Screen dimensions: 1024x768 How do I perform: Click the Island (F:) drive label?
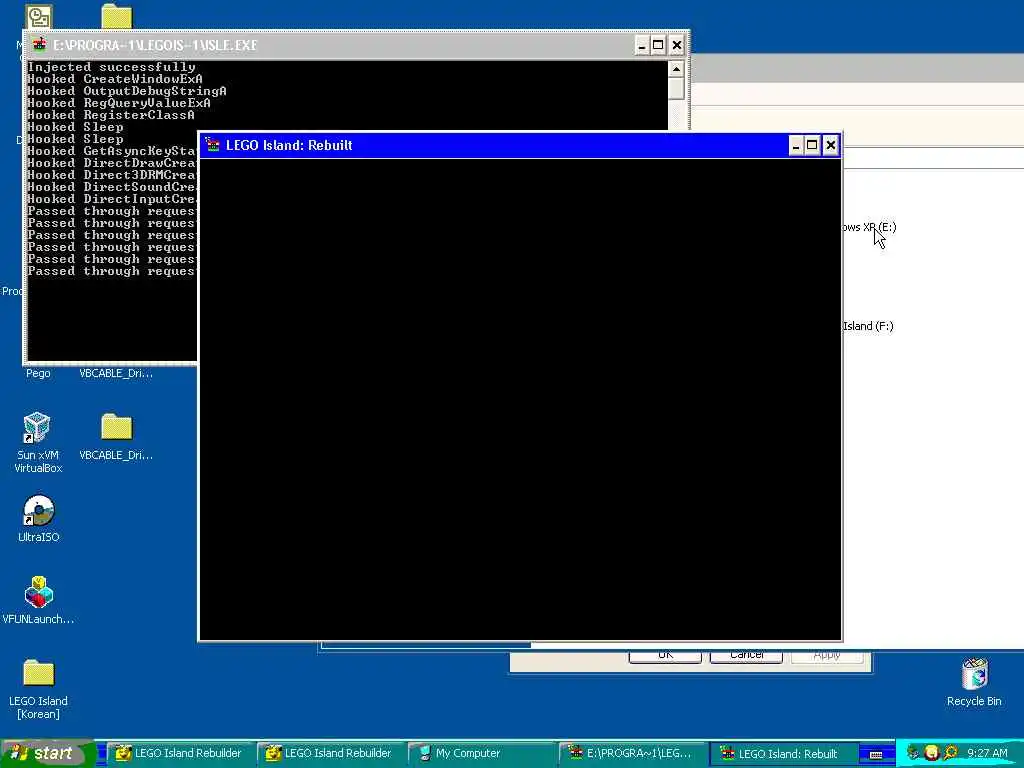(868, 326)
